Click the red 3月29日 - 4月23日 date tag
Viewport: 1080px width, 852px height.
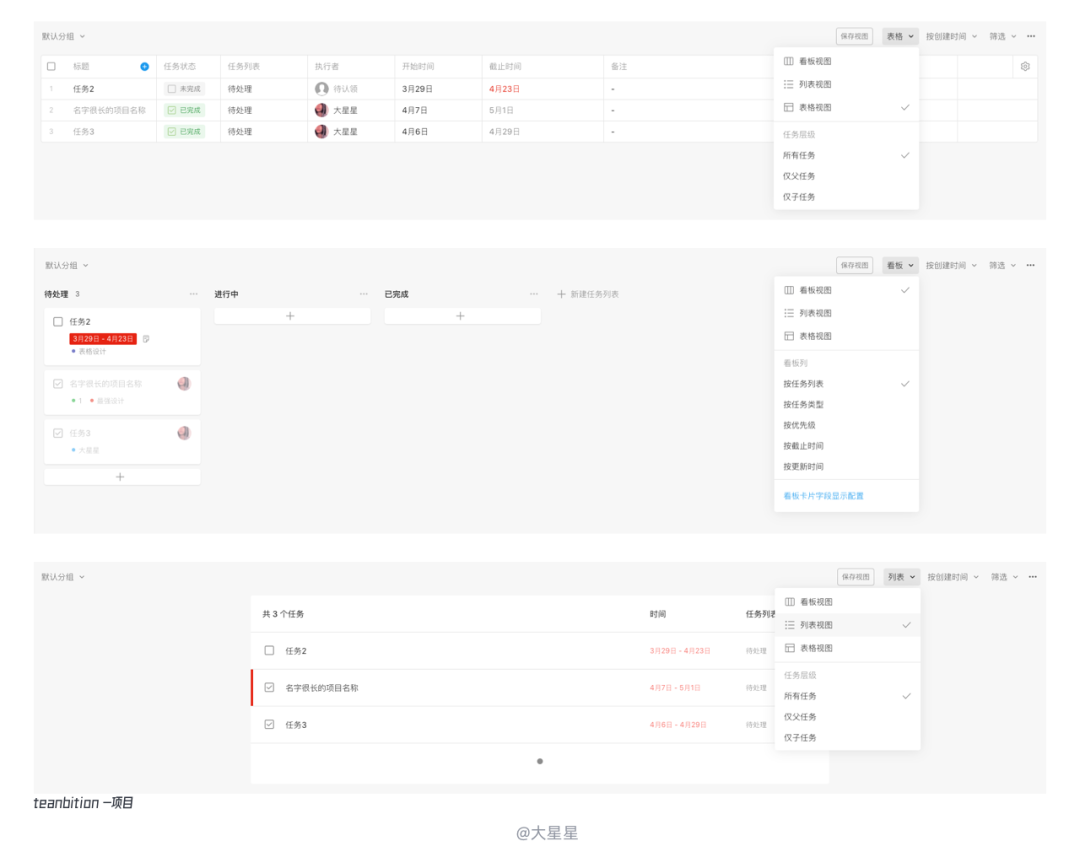(x=103, y=339)
